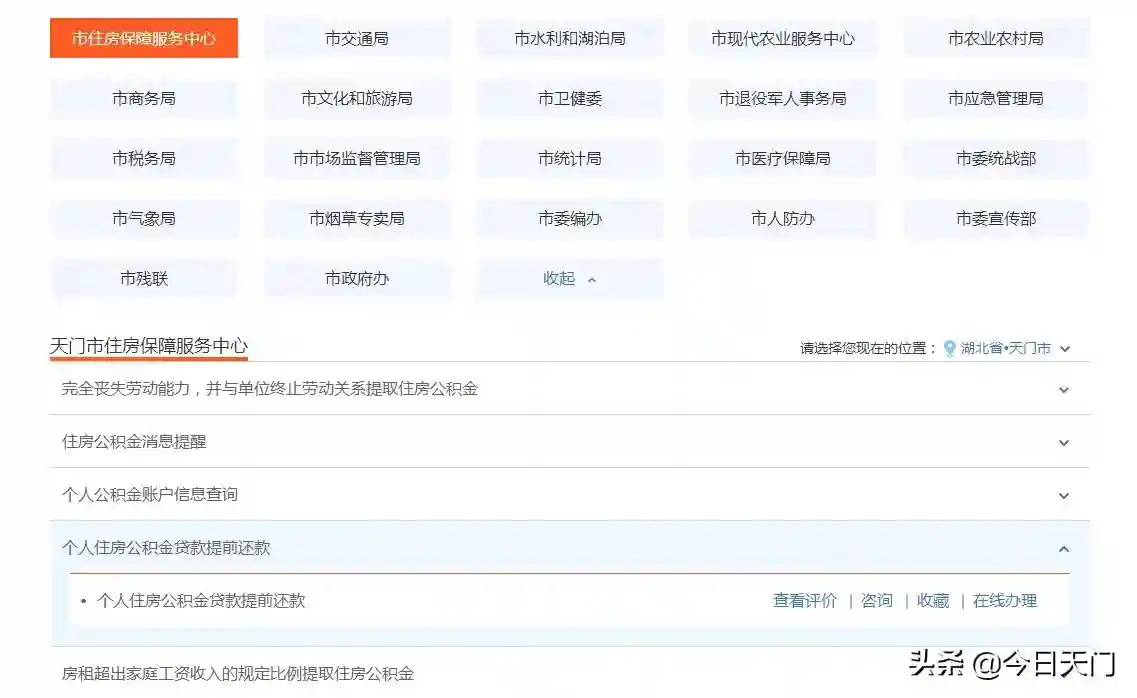
Task: Click 在线办理 to handle online
Action: pyautogui.click(x=1005, y=601)
